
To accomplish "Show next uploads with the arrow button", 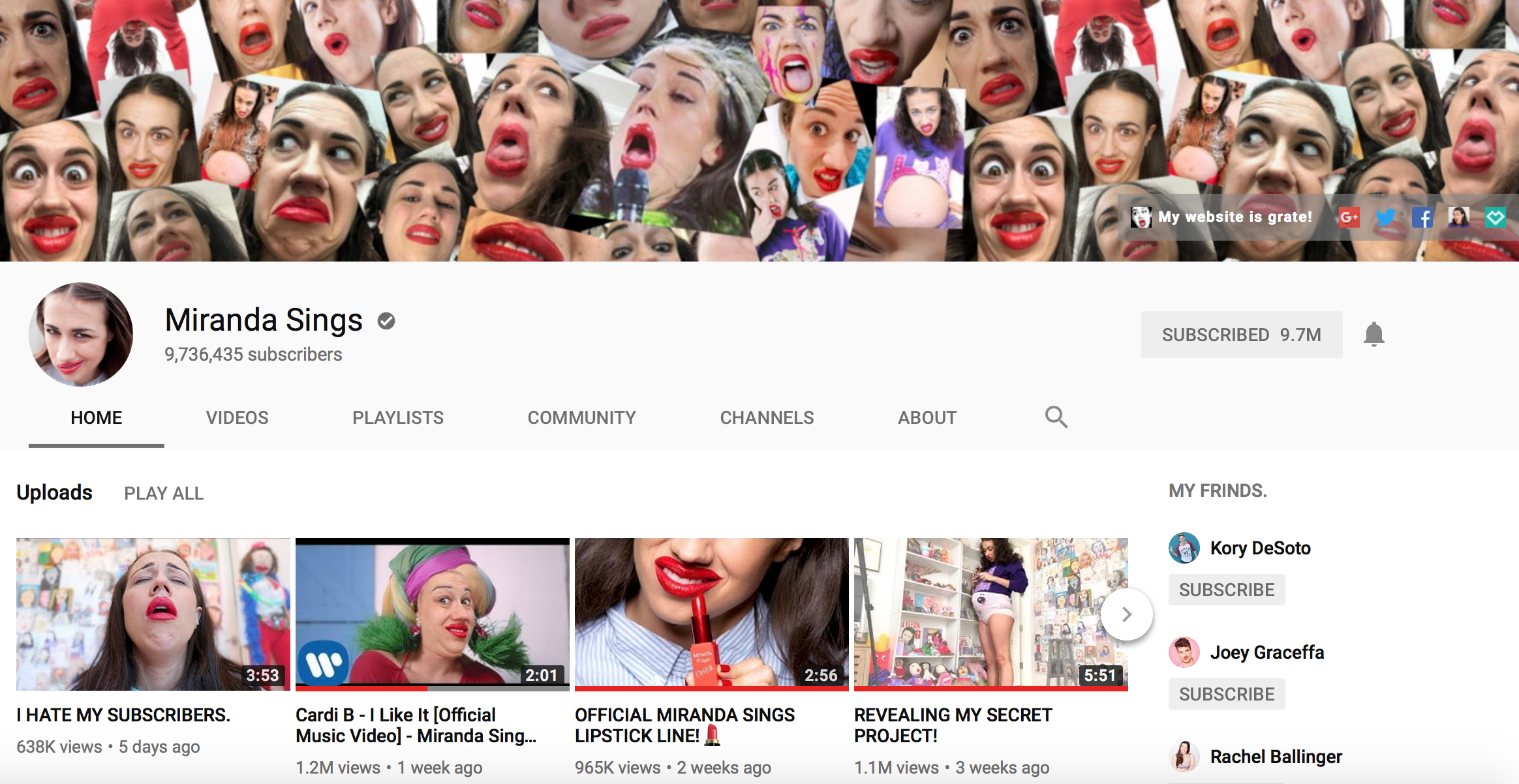I will [x=1127, y=614].
